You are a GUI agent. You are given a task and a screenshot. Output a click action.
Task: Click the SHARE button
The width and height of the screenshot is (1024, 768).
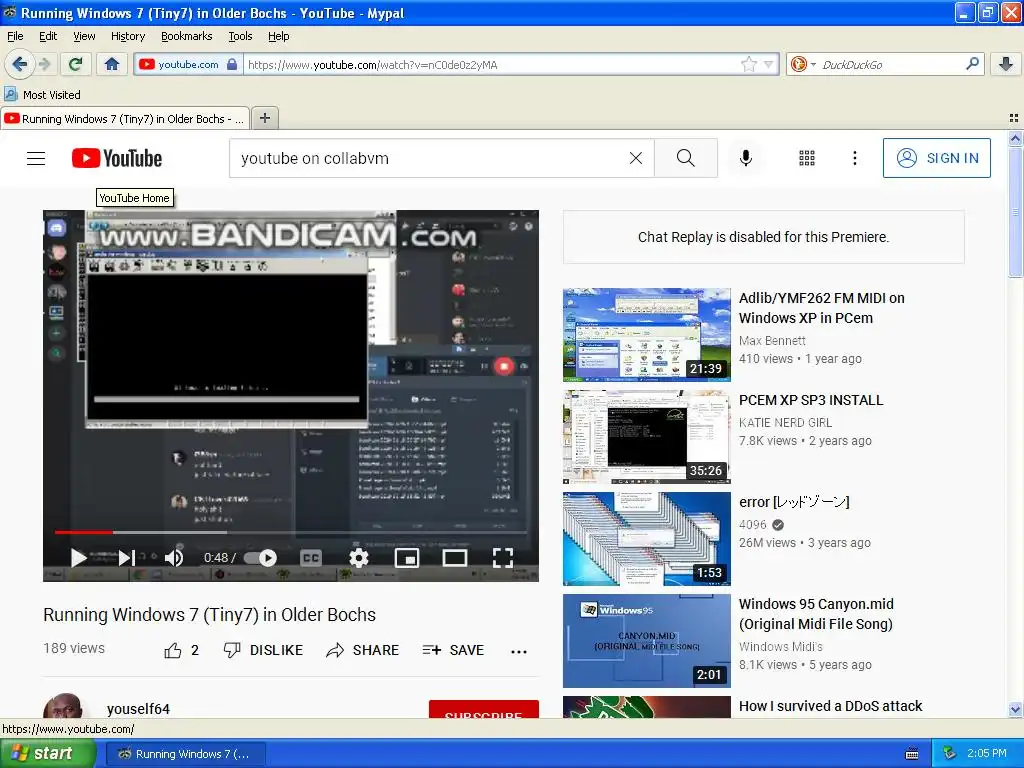point(362,650)
